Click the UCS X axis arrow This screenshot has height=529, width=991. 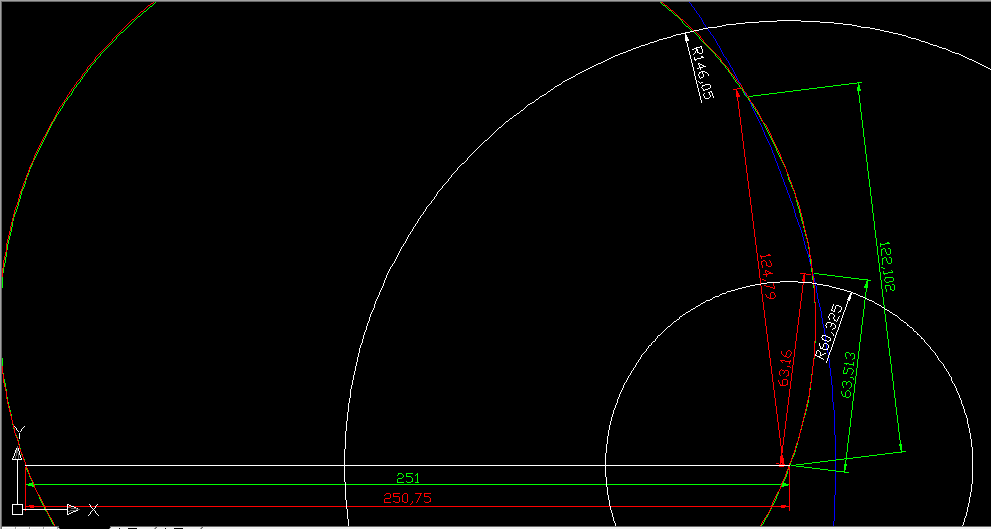72,509
